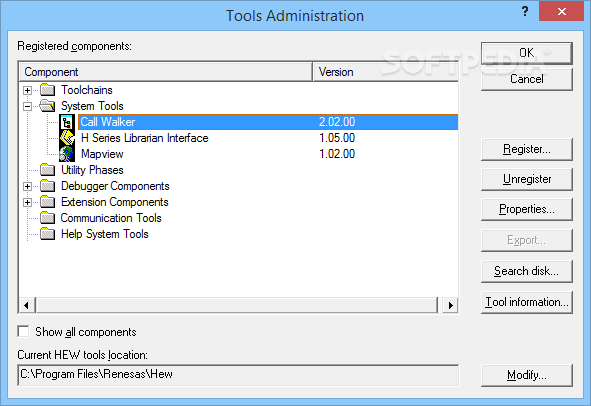The width and height of the screenshot is (591, 406).
Task: Open Properties... for selected component
Action: pos(527,209)
